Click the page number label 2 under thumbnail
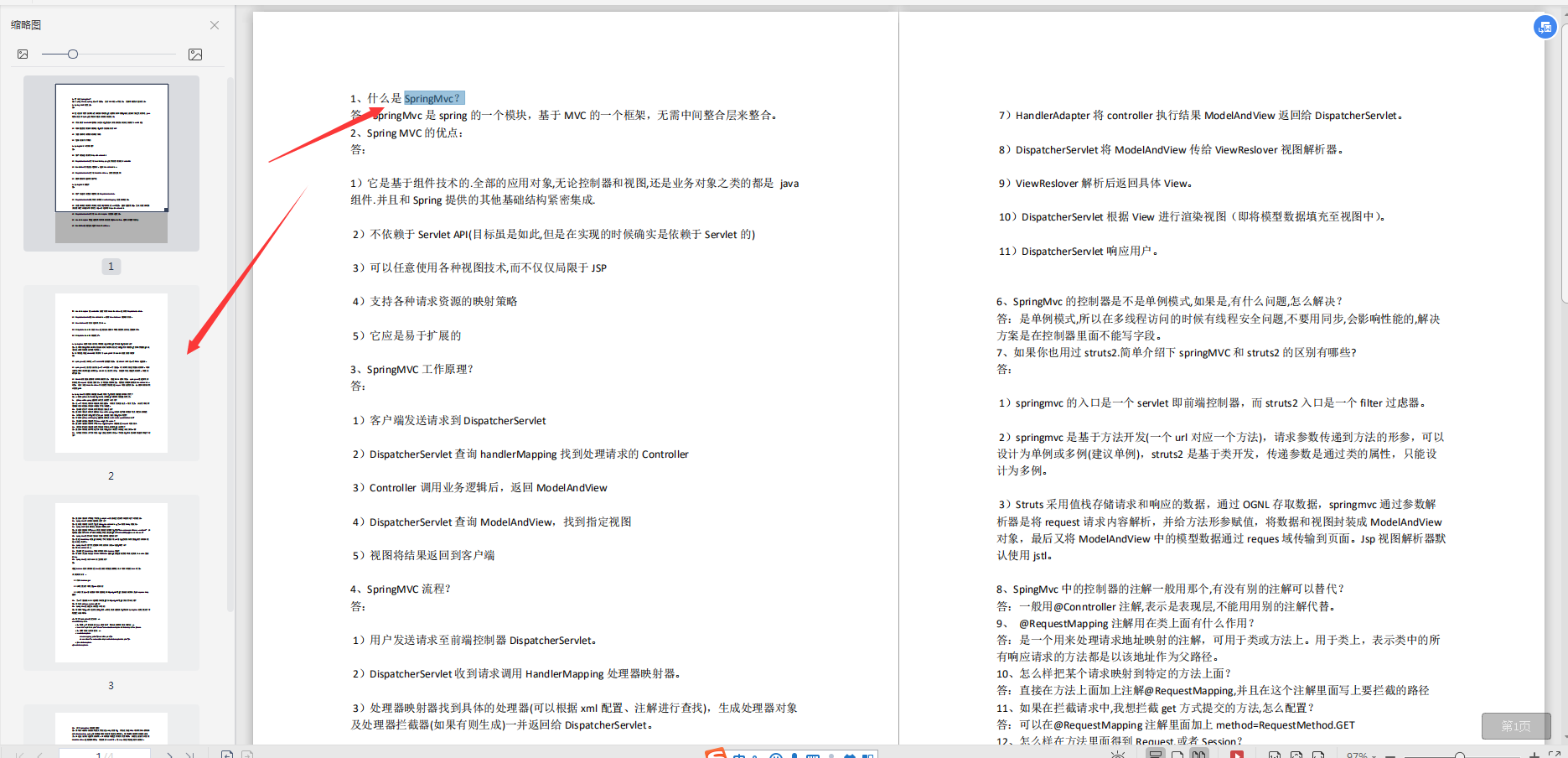Image resolution: width=1568 pixels, height=758 pixels. 111,475
